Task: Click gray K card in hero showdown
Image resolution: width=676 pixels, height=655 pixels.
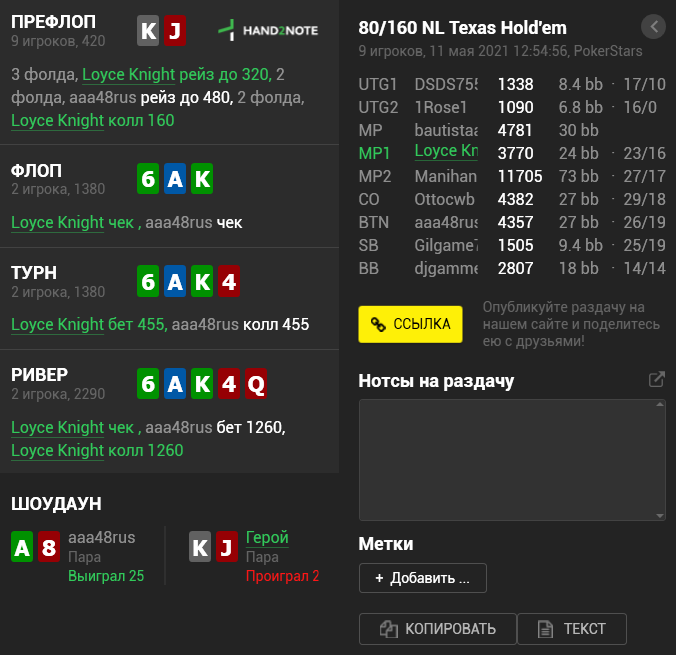Action: coord(200,547)
